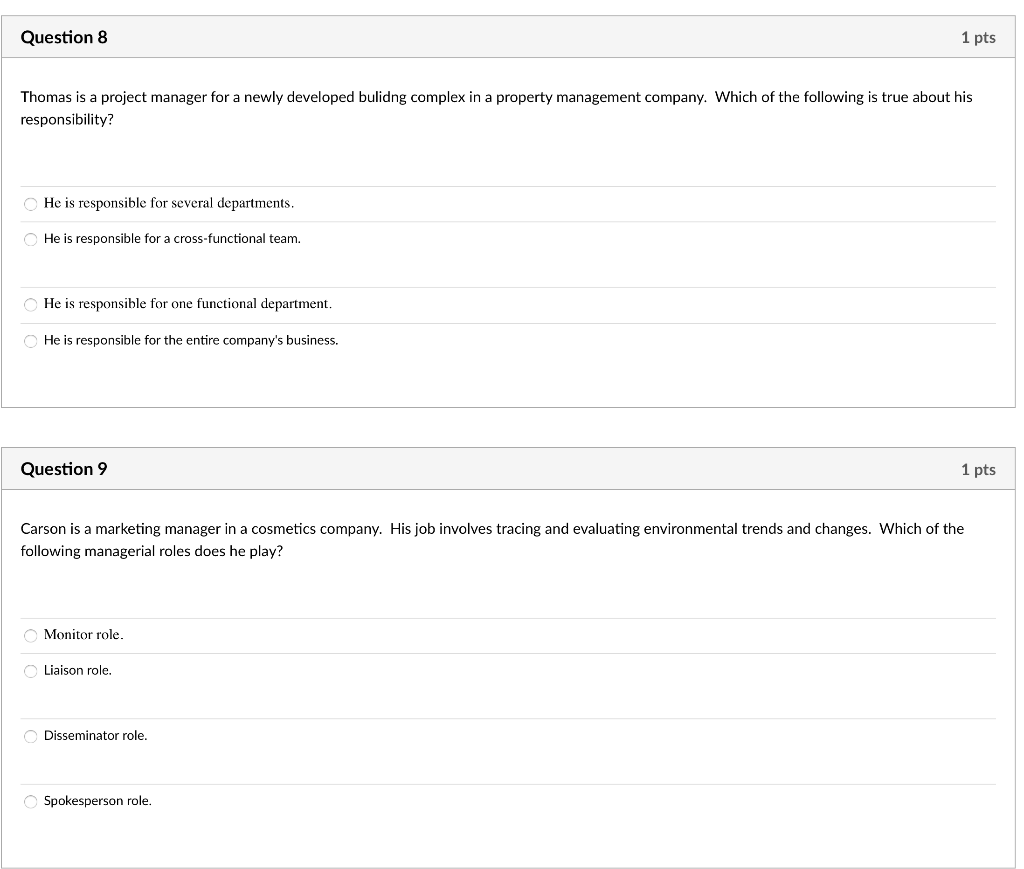The height and width of the screenshot is (869, 1024).
Task: Select the "Liaison role" answer option
Action: click(30, 671)
